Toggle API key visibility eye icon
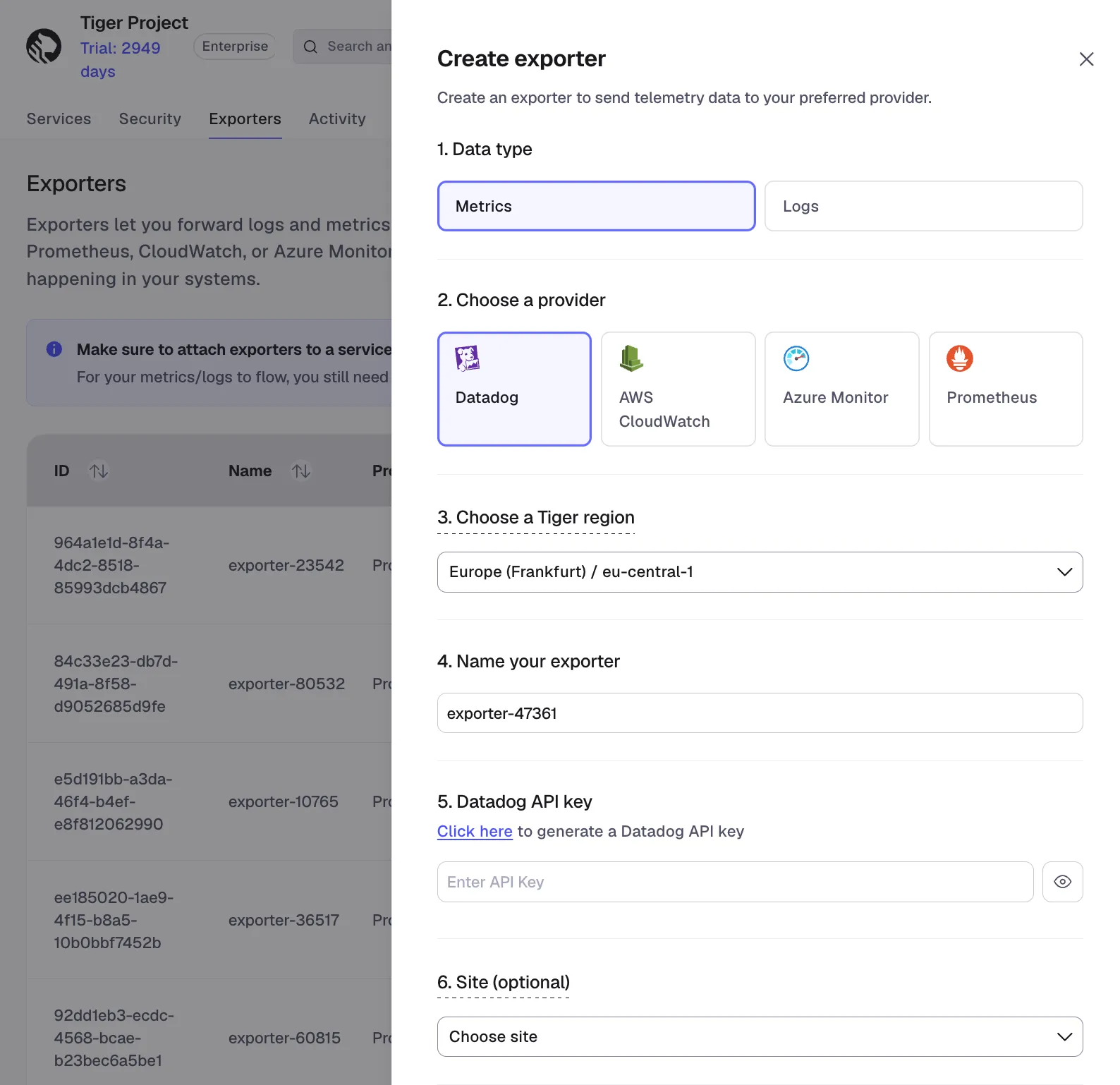The image size is (1120, 1085). pyautogui.click(x=1062, y=882)
